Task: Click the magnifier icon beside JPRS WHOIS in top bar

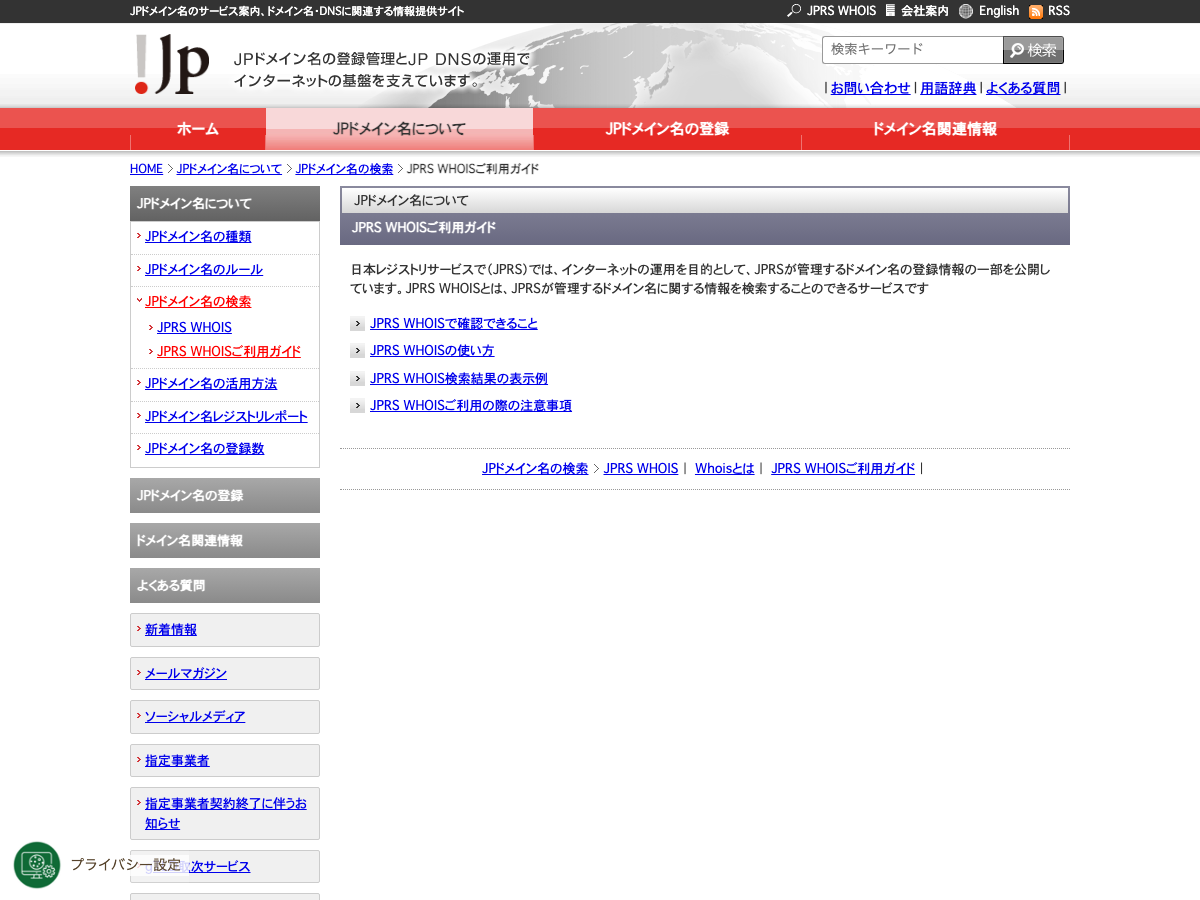Action: point(794,11)
